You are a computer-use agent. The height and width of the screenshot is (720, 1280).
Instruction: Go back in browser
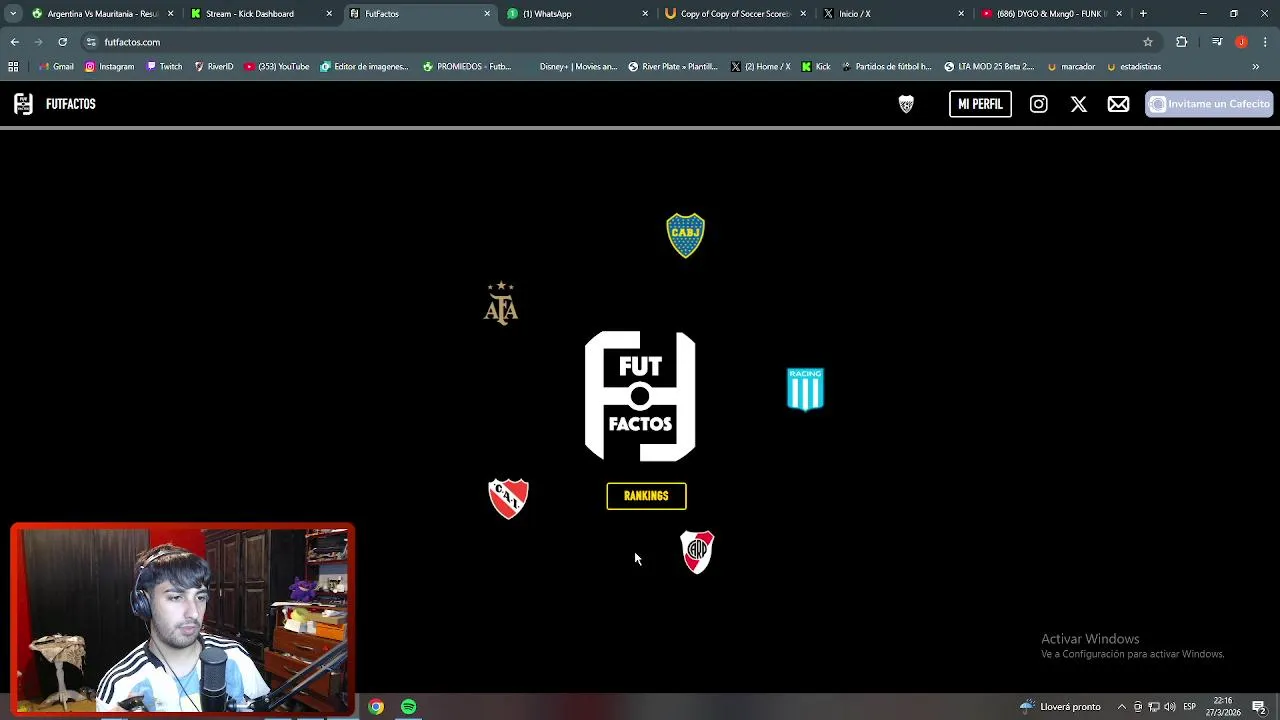pyautogui.click(x=14, y=42)
